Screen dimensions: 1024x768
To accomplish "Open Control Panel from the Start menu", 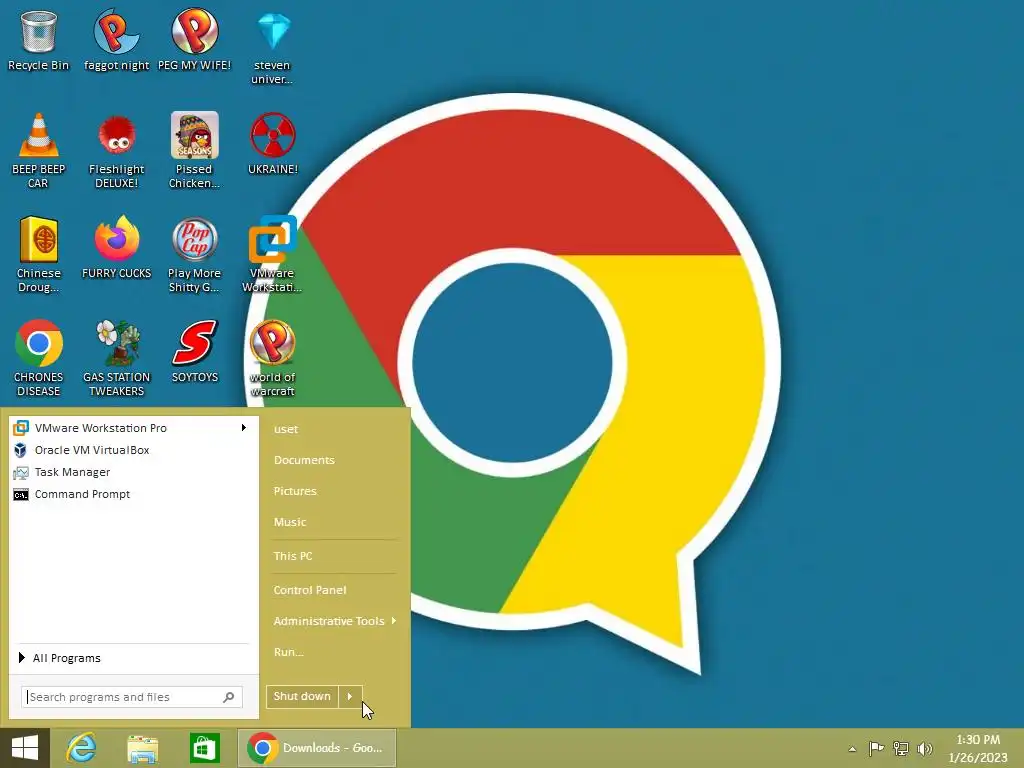I will pyautogui.click(x=310, y=590).
